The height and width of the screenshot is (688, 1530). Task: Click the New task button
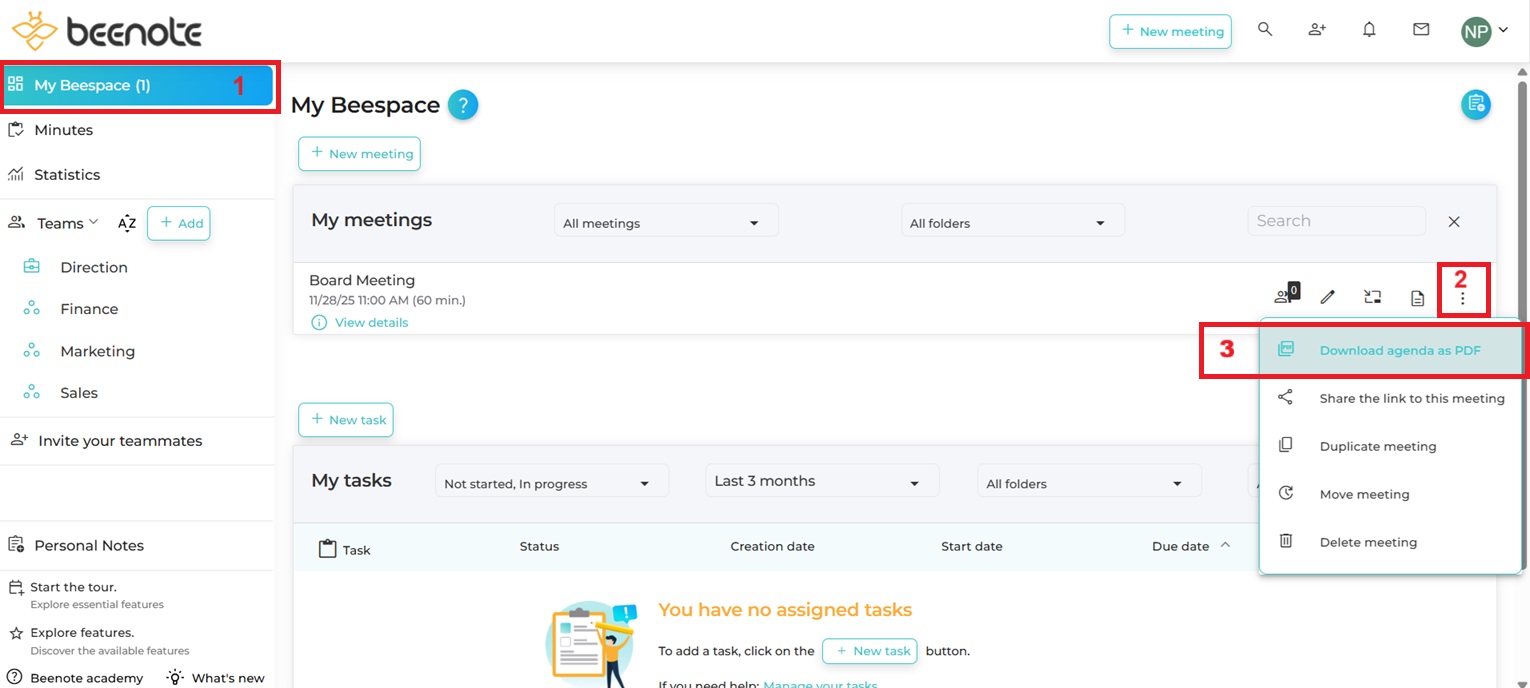point(346,420)
